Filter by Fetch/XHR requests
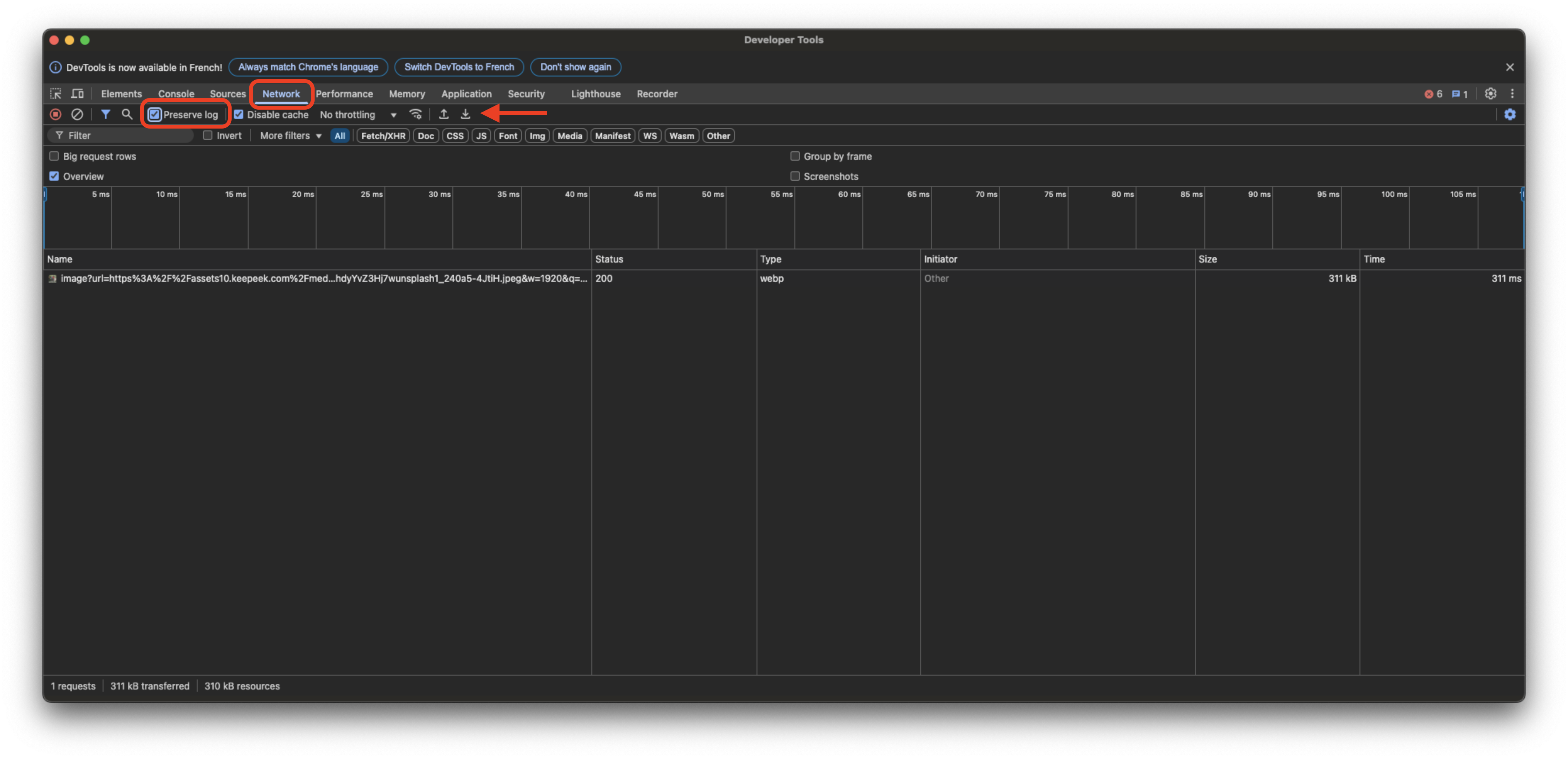The height and width of the screenshot is (759, 1568). point(383,136)
